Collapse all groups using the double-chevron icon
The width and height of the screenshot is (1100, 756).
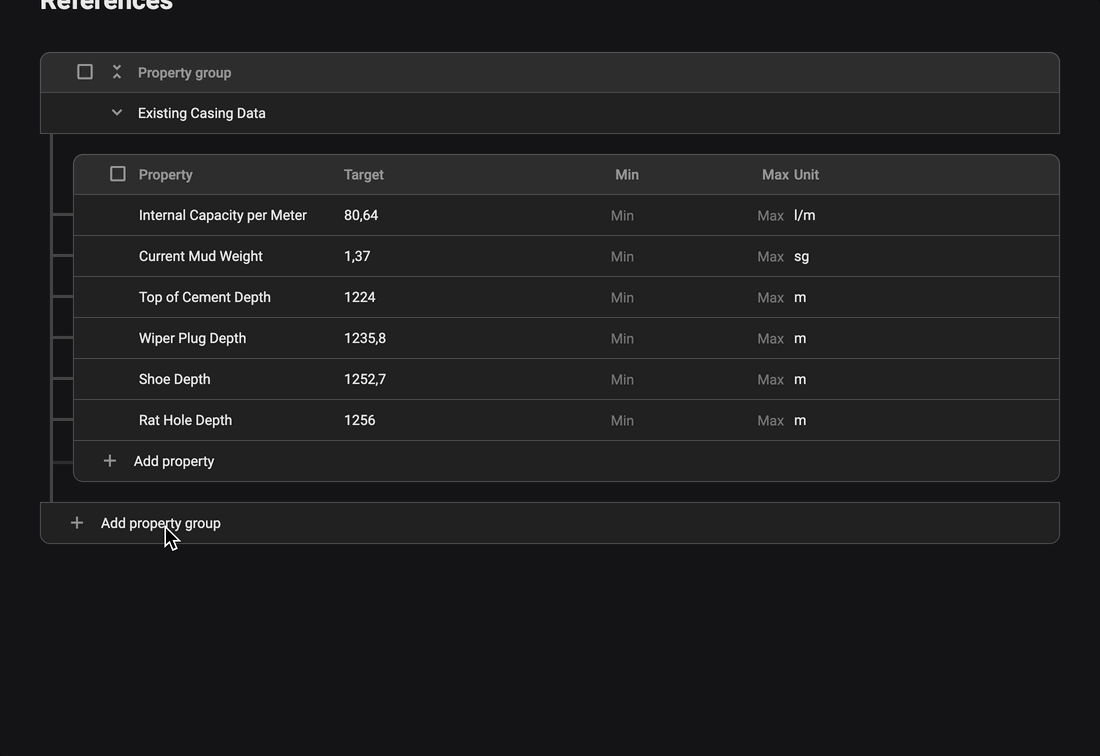coord(117,72)
